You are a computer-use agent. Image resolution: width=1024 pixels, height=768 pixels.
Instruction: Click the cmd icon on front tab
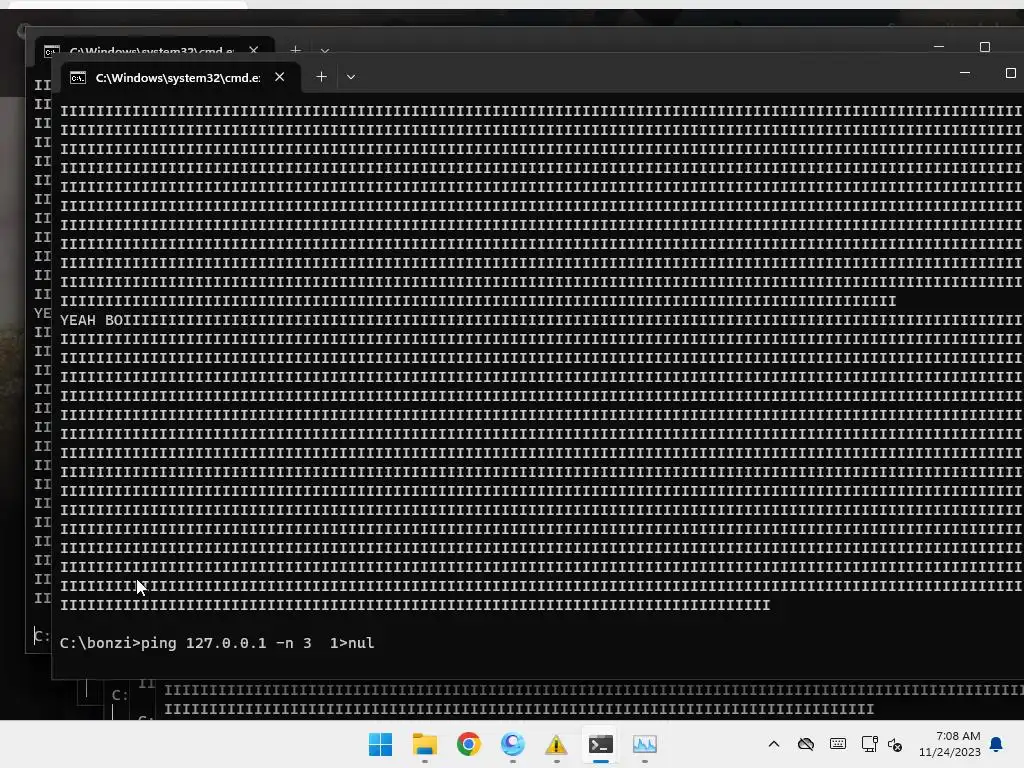click(78, 78)
